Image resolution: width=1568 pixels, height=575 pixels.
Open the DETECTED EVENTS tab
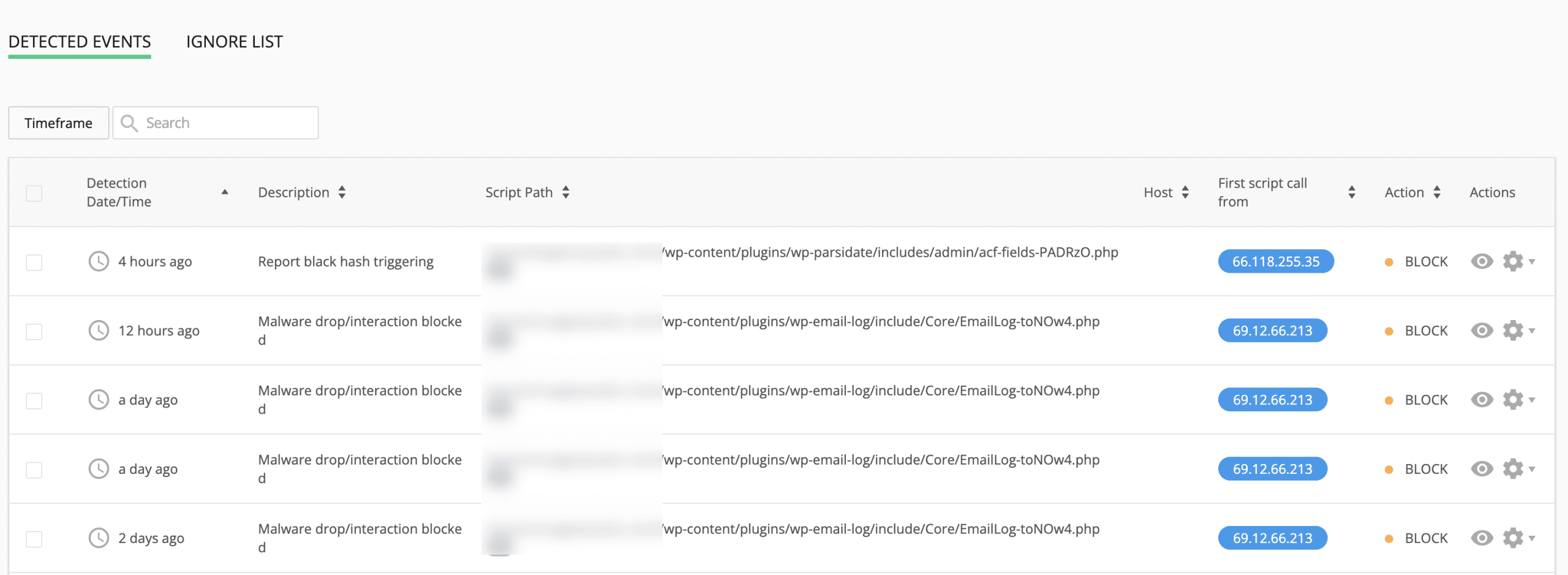click(x=80, y=42)
